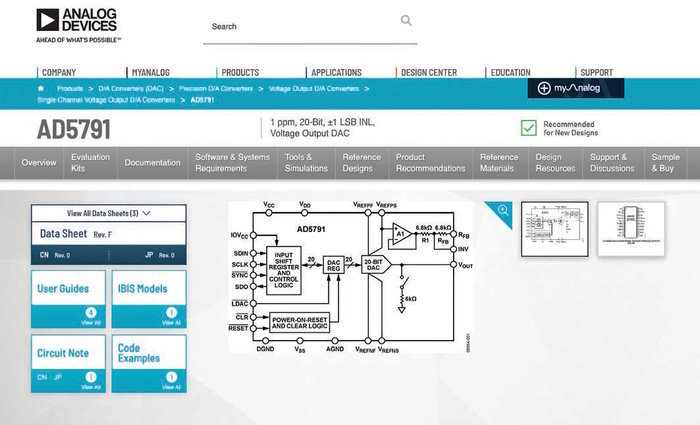Select the block diagram thumbnail
The height and width of the screenshot is (425, 700).
tap(554, 229)
